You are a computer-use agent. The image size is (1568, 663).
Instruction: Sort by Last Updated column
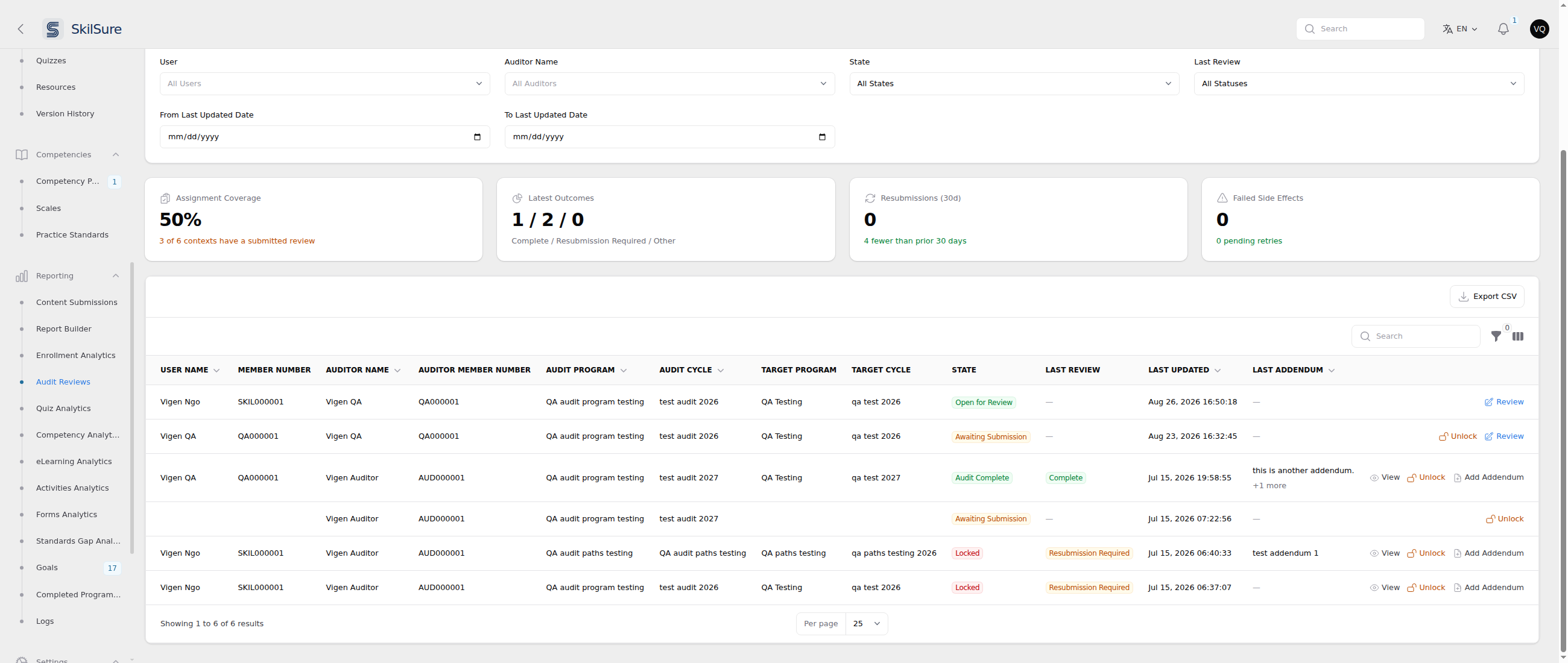click(x=1184, y=370)
